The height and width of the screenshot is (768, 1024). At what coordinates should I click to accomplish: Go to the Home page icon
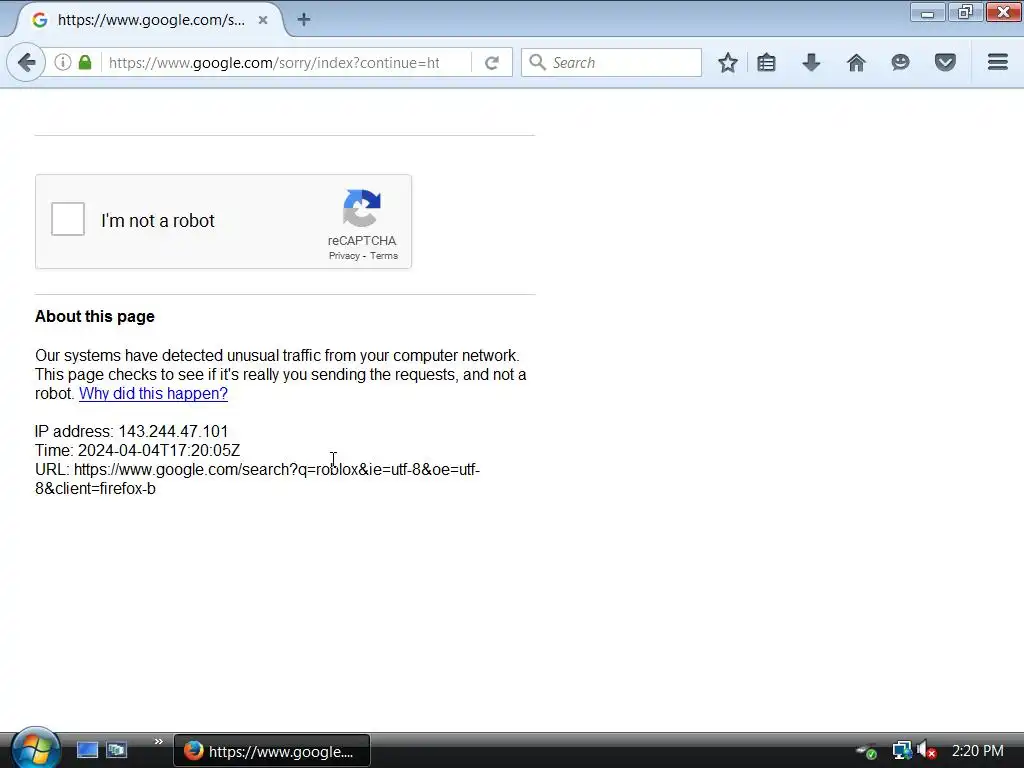point(856,63)
